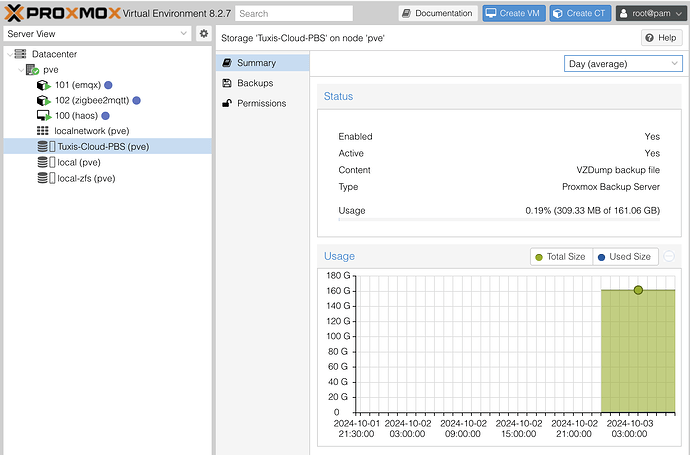Open the Documentation button
The image size is (690, 455).
pos(438,13)
